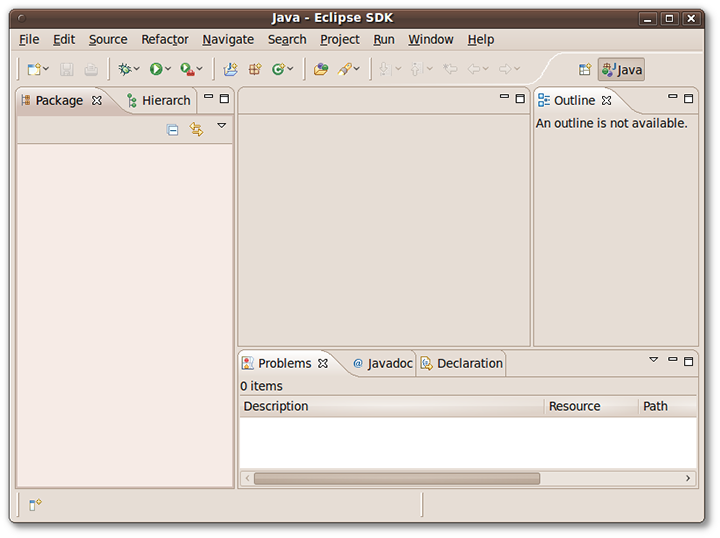This screenshot has height=538, width=720.
Task: Click the green Run button icon
Action: [156, 69]
